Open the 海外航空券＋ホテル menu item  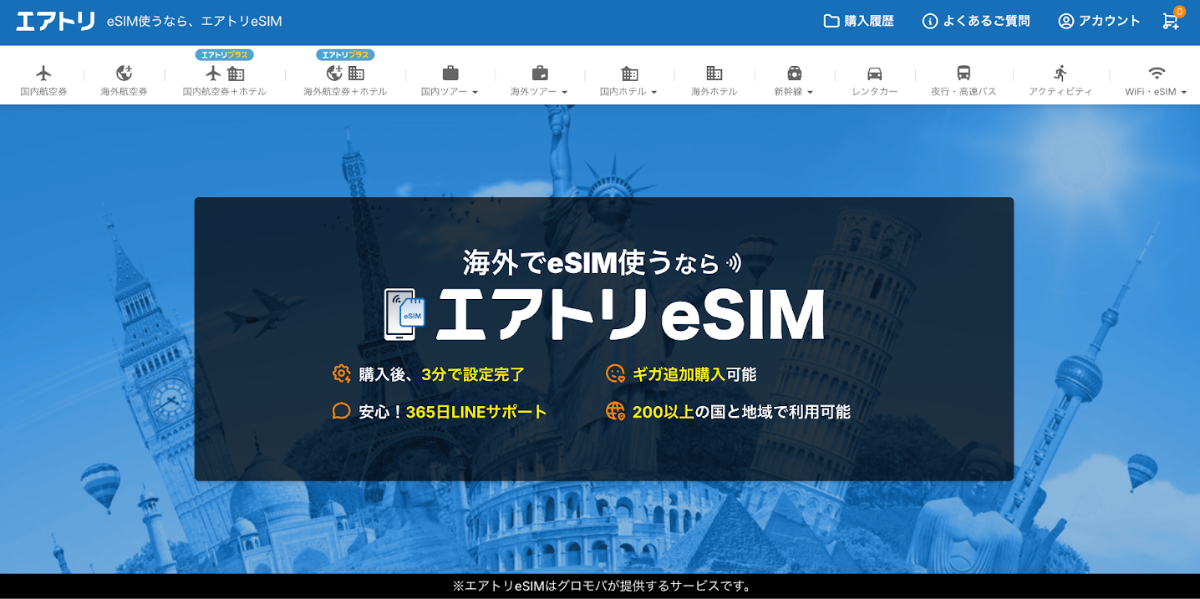tap(346, 78)
